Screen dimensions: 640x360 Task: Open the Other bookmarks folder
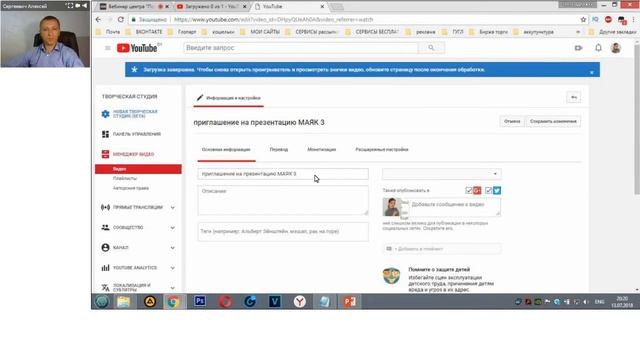(x=613, y=32)
